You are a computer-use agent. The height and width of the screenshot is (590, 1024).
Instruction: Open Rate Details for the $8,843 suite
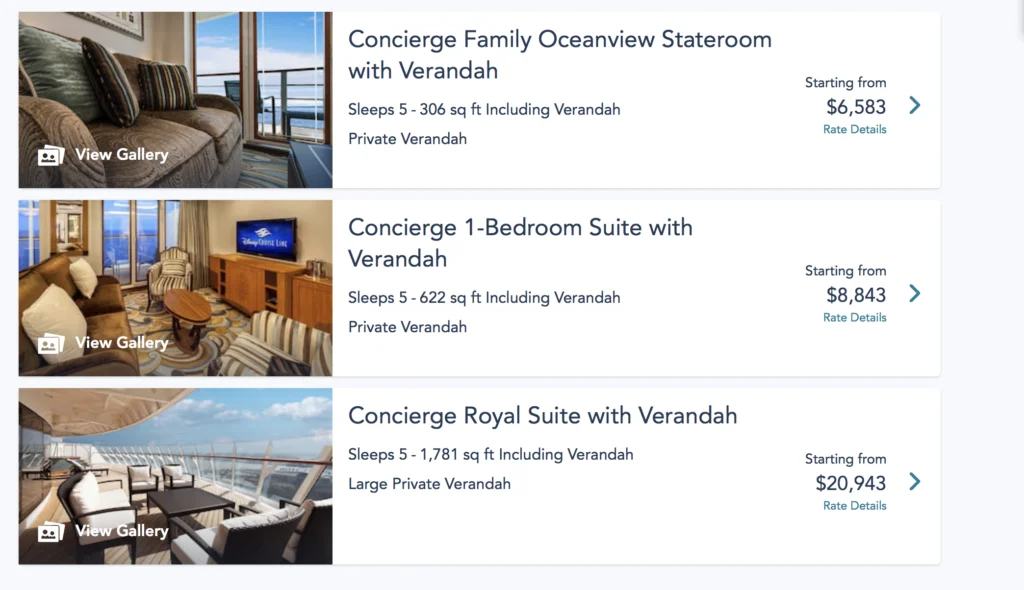[x=854, y=317]
